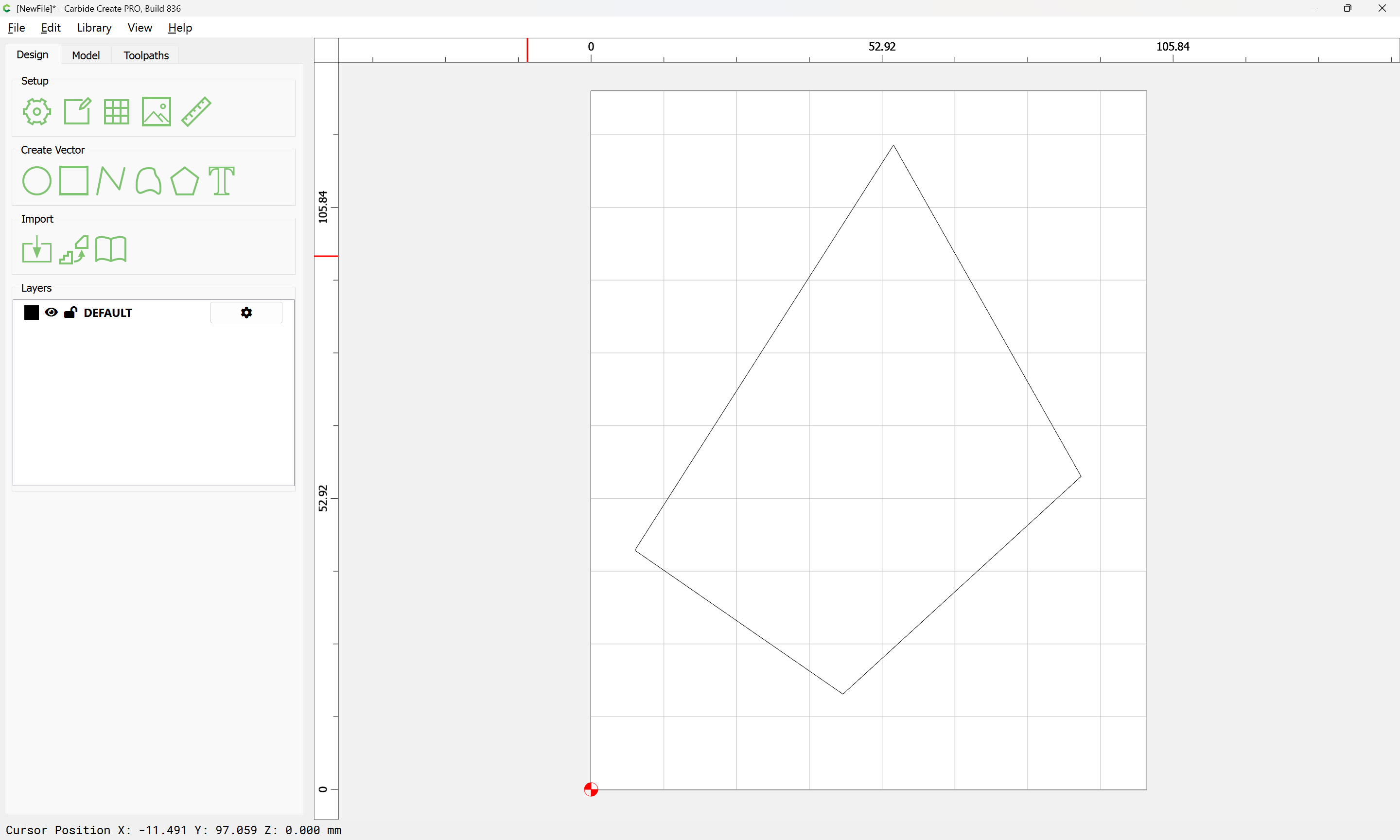The image size is (1400, 840).
Task: Select the Polygon tool
Action: pos(184,181)
